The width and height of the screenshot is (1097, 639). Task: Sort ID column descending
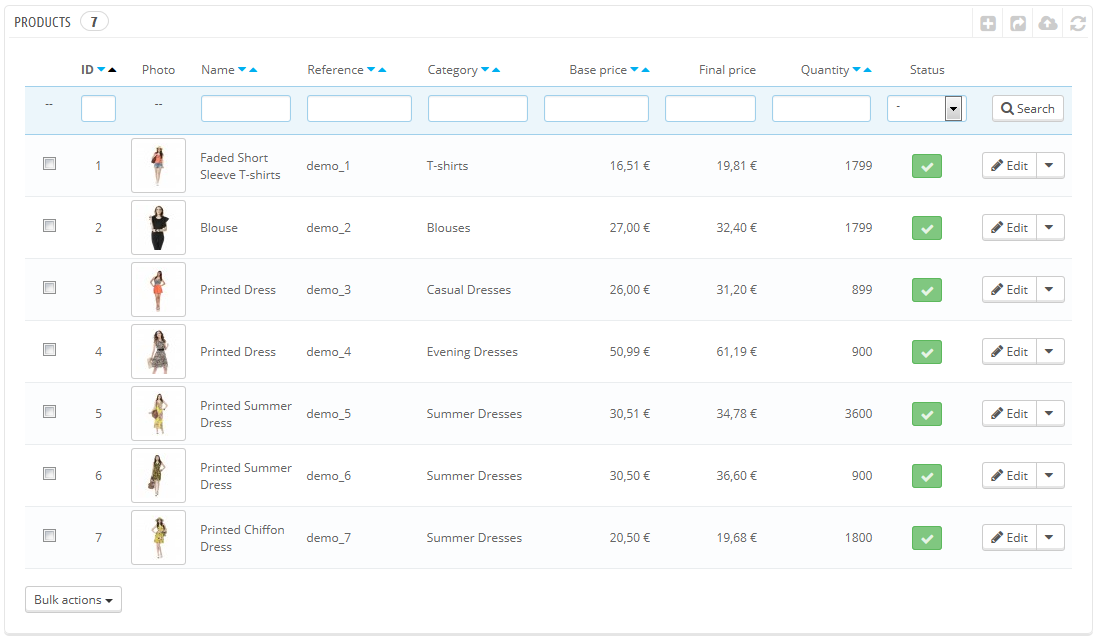[101, 69]
